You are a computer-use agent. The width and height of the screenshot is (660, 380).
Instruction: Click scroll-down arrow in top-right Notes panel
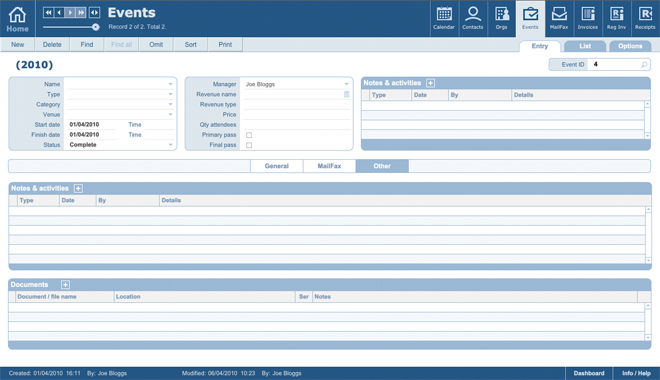coord(647,136)
